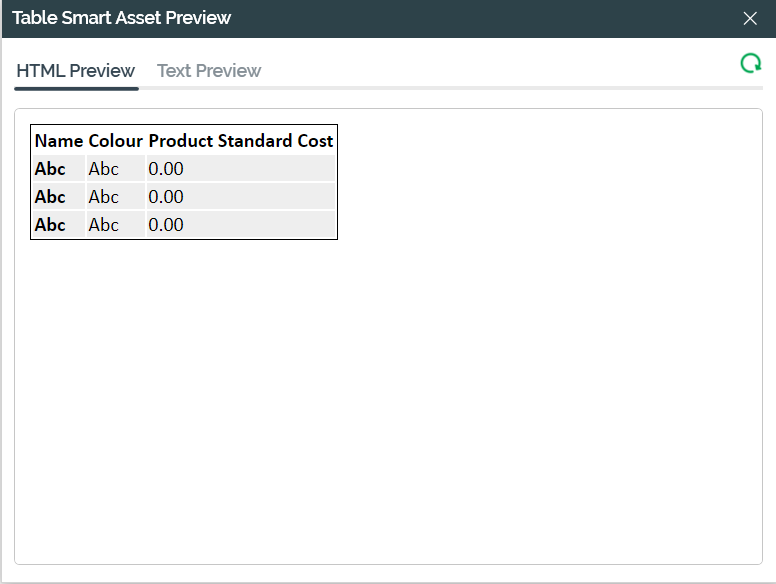Select the bold Abc in third data row
Image resolution: width=776 pixels, height=584 pixels.
[x=51, y=225]
